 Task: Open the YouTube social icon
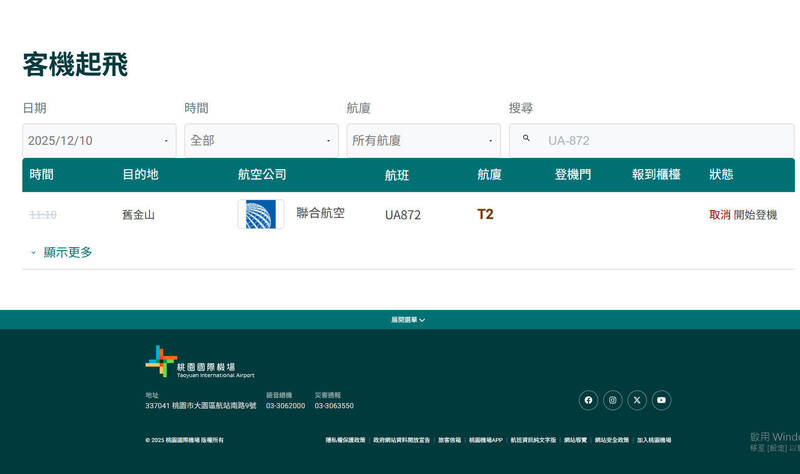(x=661, y=400)
